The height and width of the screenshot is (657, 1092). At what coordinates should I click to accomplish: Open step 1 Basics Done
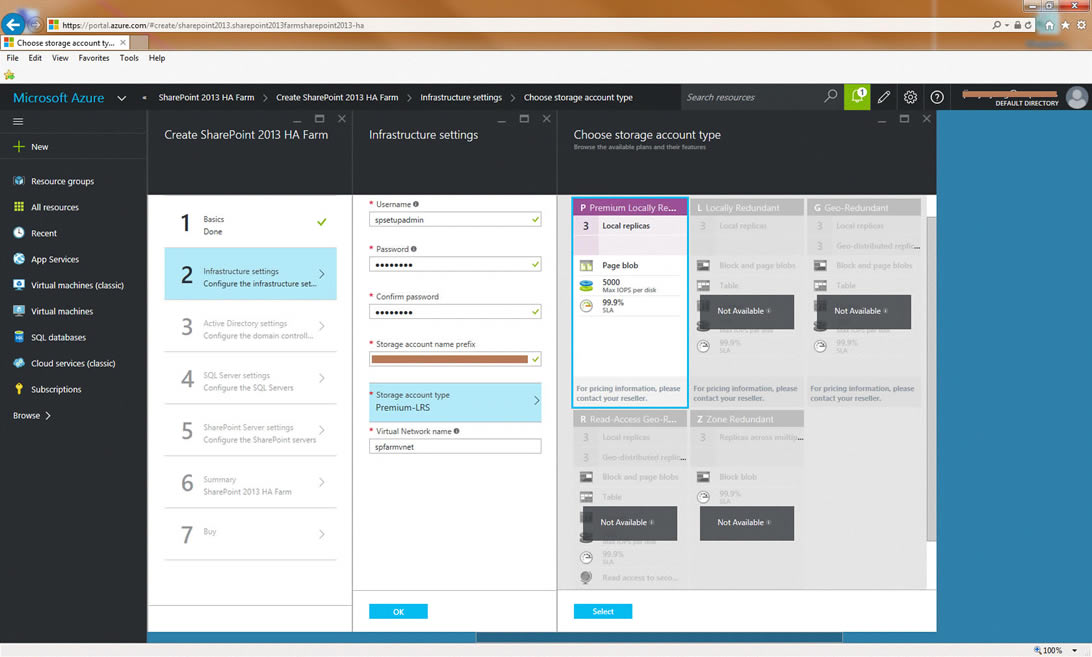tap(250, 223)
